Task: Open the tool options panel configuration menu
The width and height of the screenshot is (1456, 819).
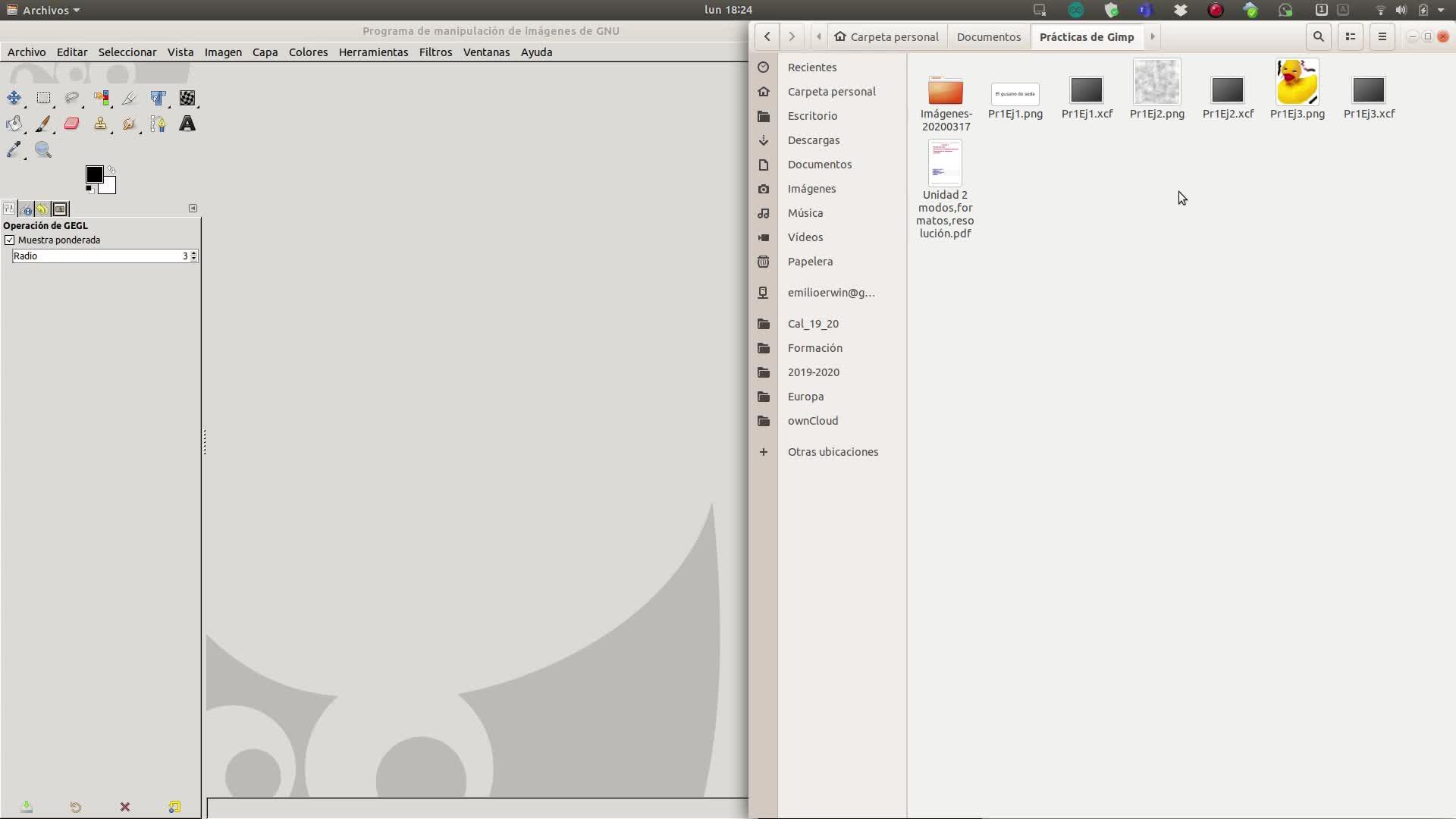Action: point(193,208)
